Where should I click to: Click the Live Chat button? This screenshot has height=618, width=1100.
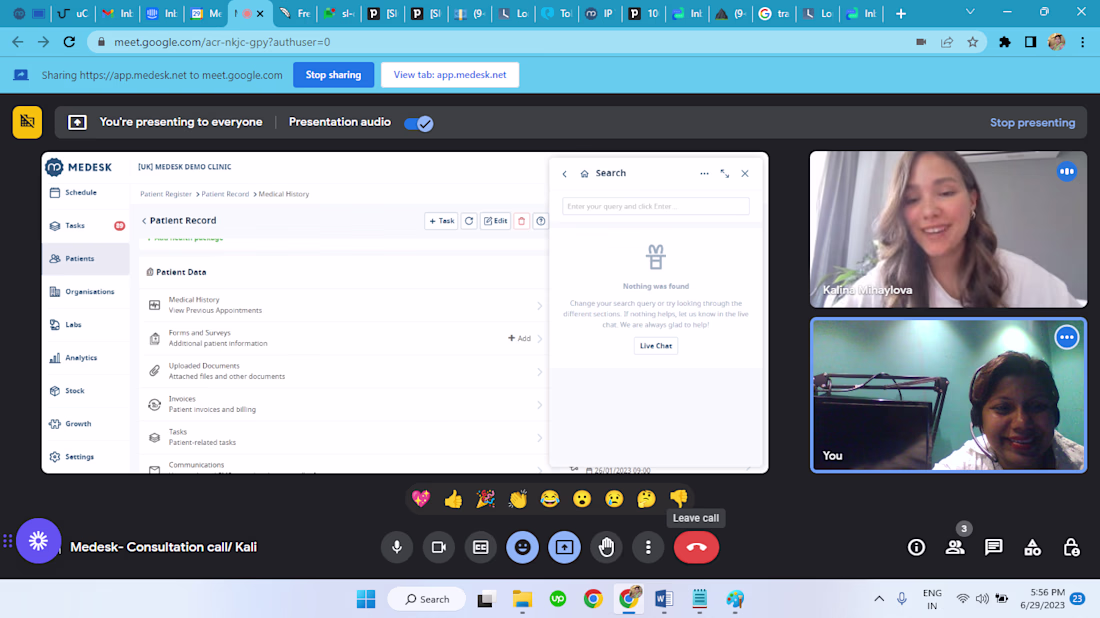pos(655,346)
